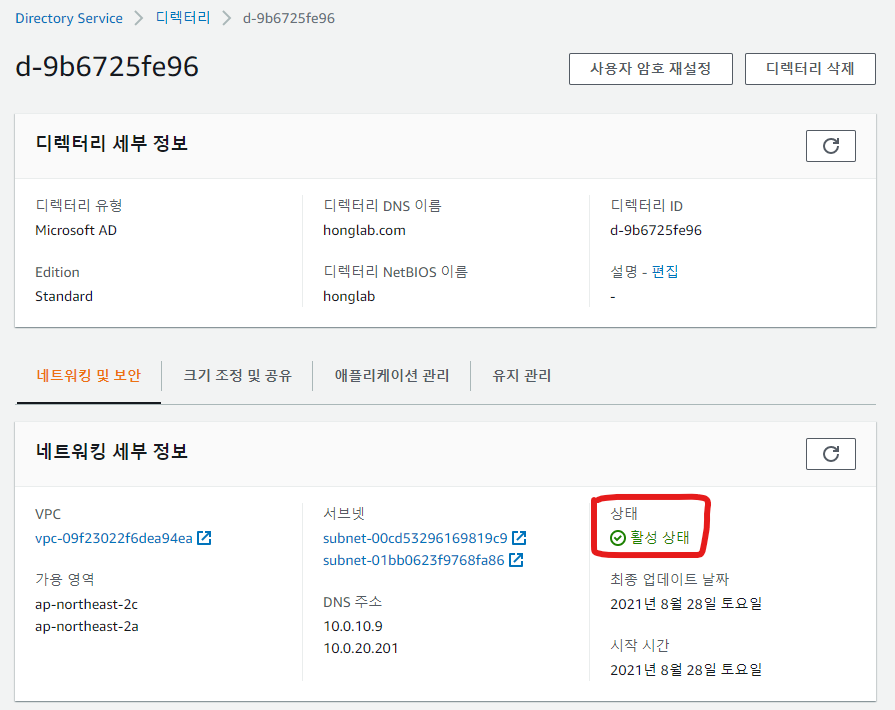Click the availability zone ap-northeast-2c

click(x=86, y=604)
